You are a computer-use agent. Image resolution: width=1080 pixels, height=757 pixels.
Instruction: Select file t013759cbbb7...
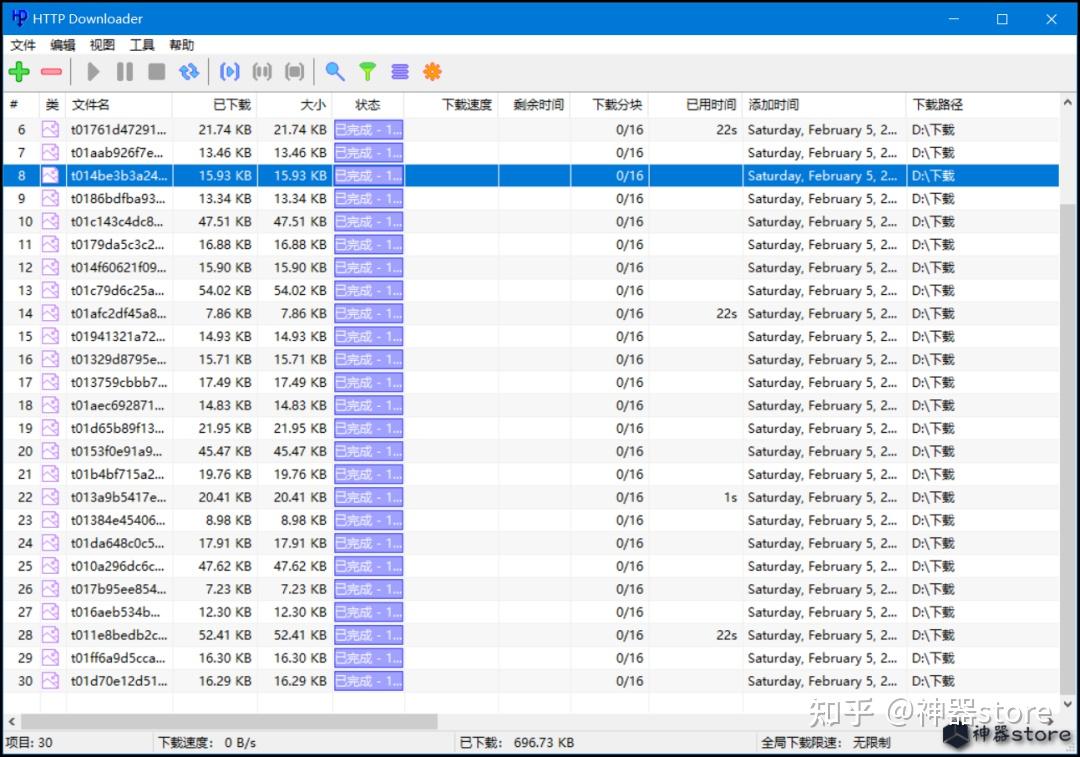[x=118, y=382]
